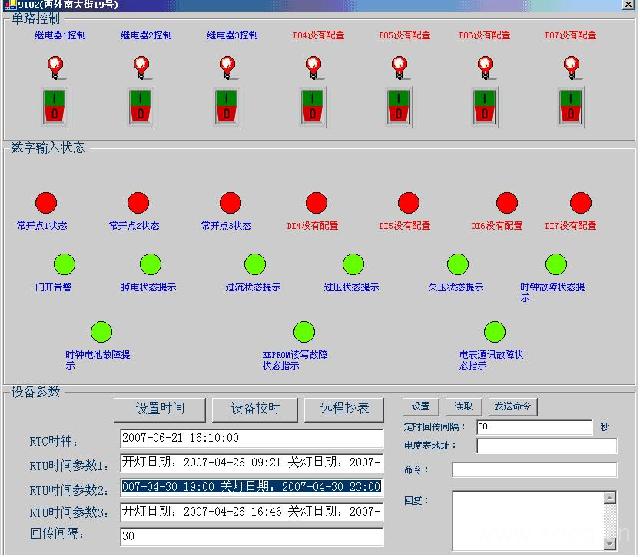Click the small Read (读取) button

[462, 406]
